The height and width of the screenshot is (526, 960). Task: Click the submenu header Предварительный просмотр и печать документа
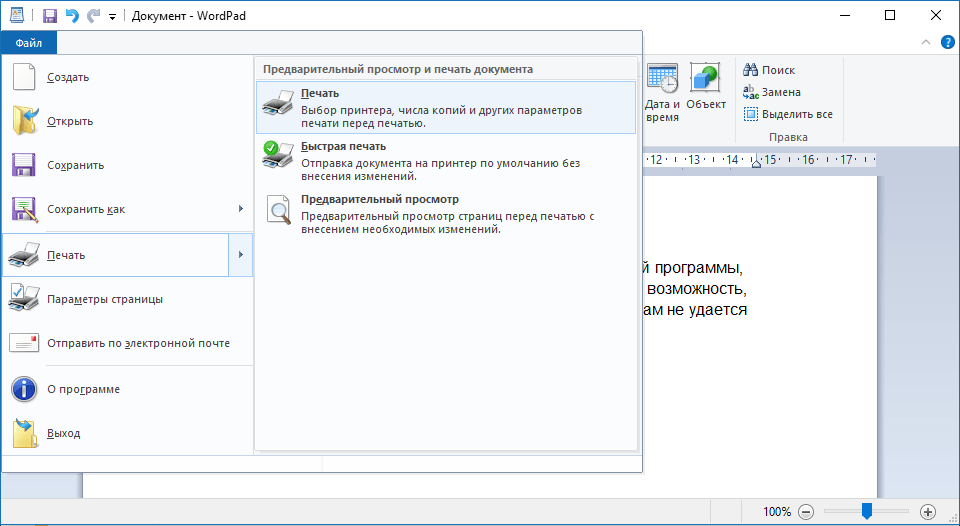tap(398, 69)
